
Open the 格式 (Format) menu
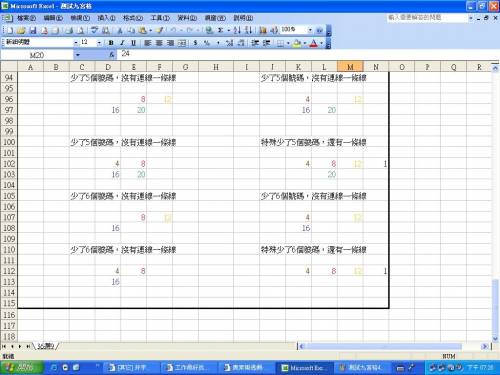(133, 18)
